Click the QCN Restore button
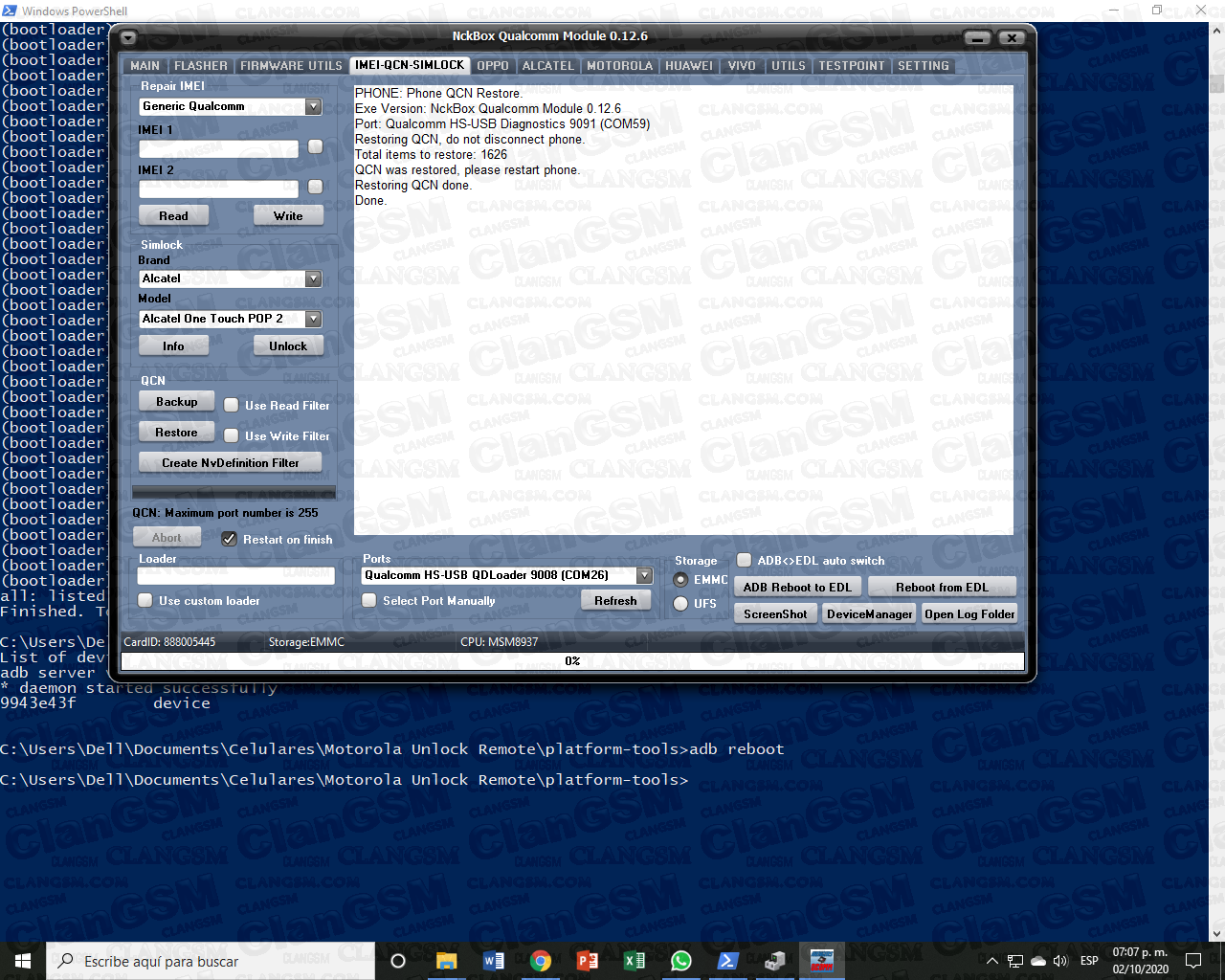This screenshot has width=1225, height=980. [x=176, y=433]
